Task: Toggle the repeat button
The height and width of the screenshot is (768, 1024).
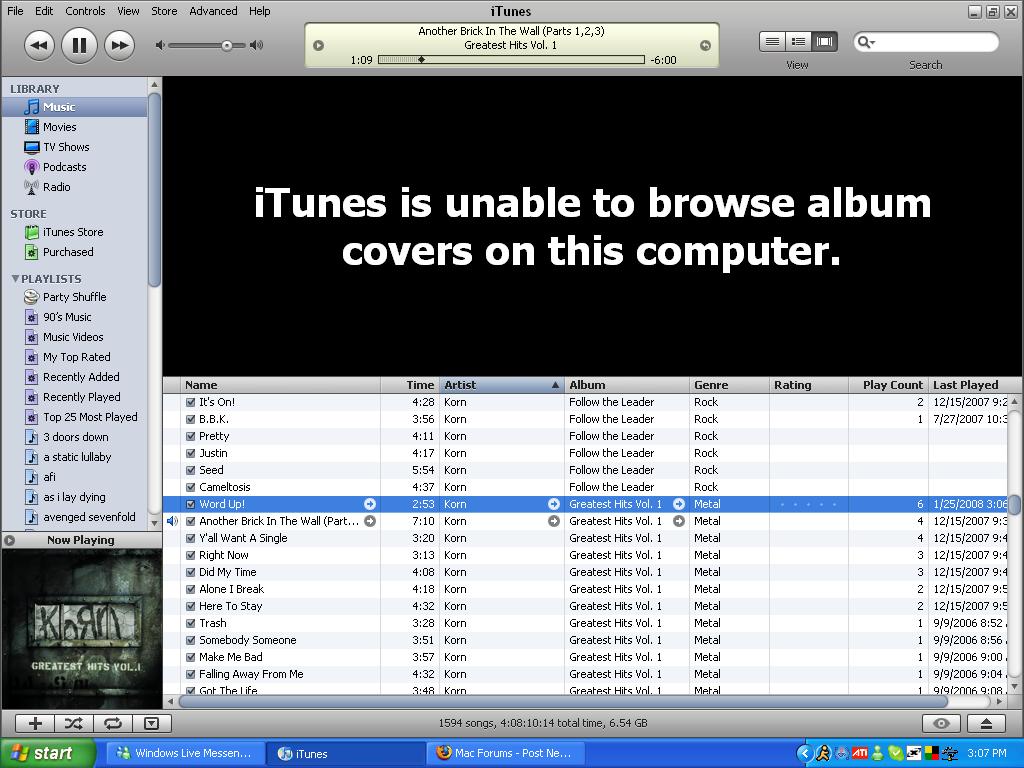Action: 113,723
